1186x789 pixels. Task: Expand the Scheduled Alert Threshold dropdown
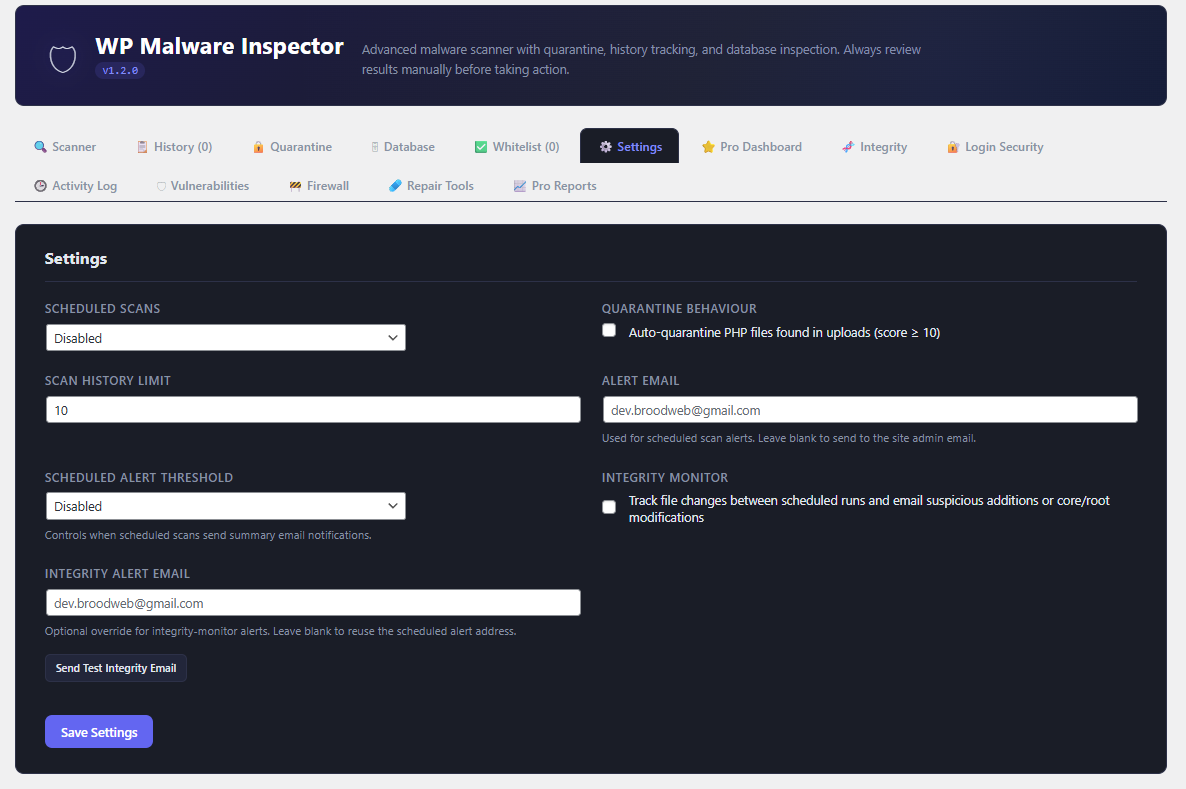[225, 506]
